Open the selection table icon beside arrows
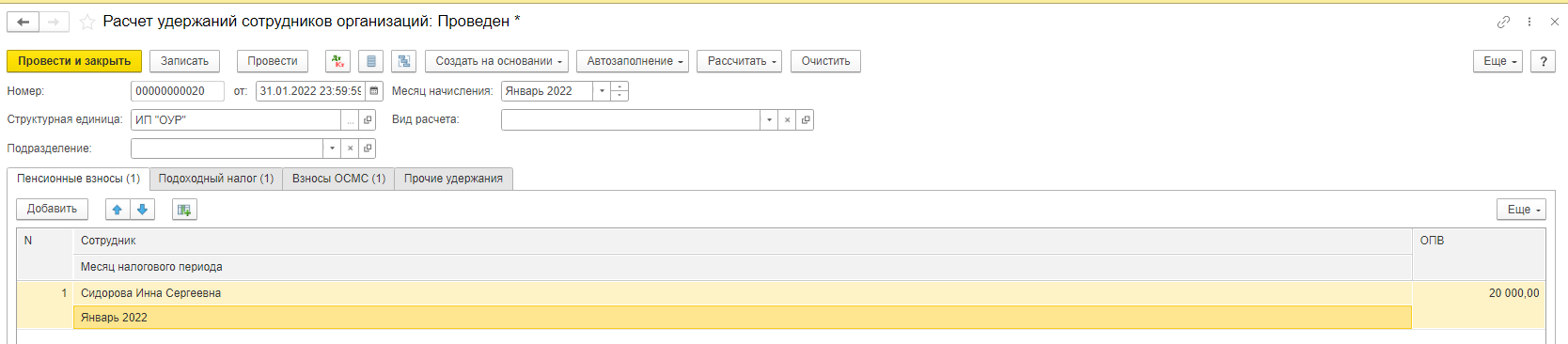 pyautogui.click(x=184, y=210)
